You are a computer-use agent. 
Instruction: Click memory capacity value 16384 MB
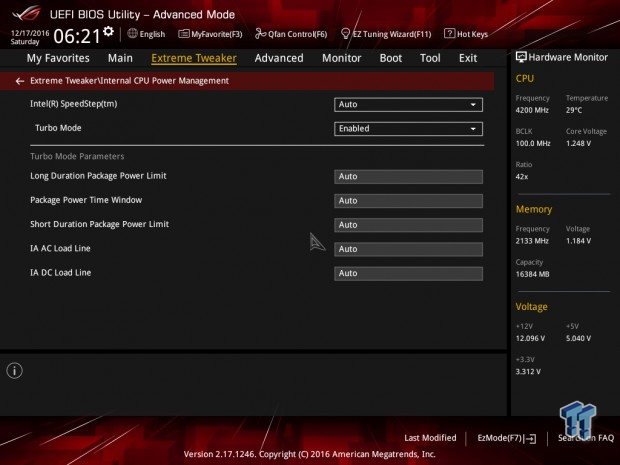(x=532, y=274)
